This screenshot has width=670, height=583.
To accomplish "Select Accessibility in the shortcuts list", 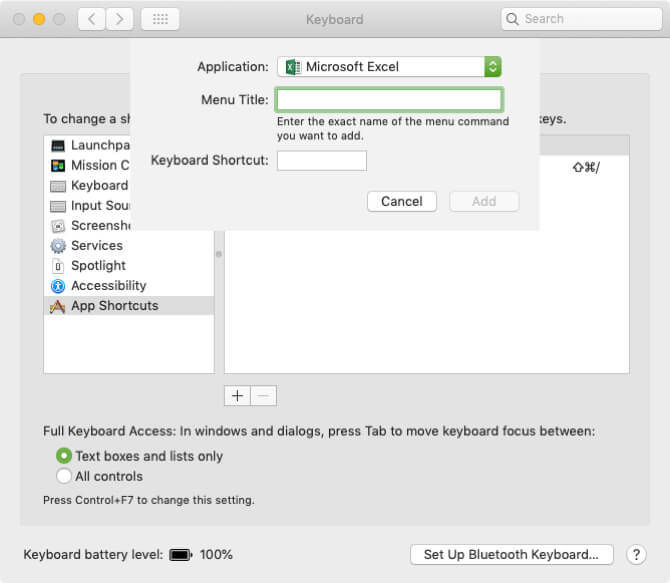I will point(129,286).
